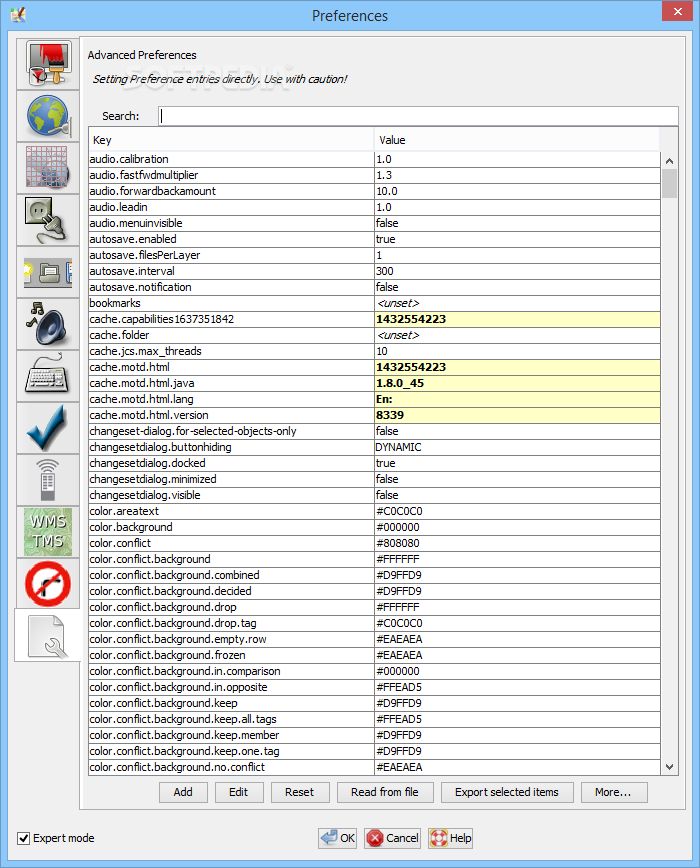
Task: Open Display settings paint brush tab
Action: coord(48,64)
